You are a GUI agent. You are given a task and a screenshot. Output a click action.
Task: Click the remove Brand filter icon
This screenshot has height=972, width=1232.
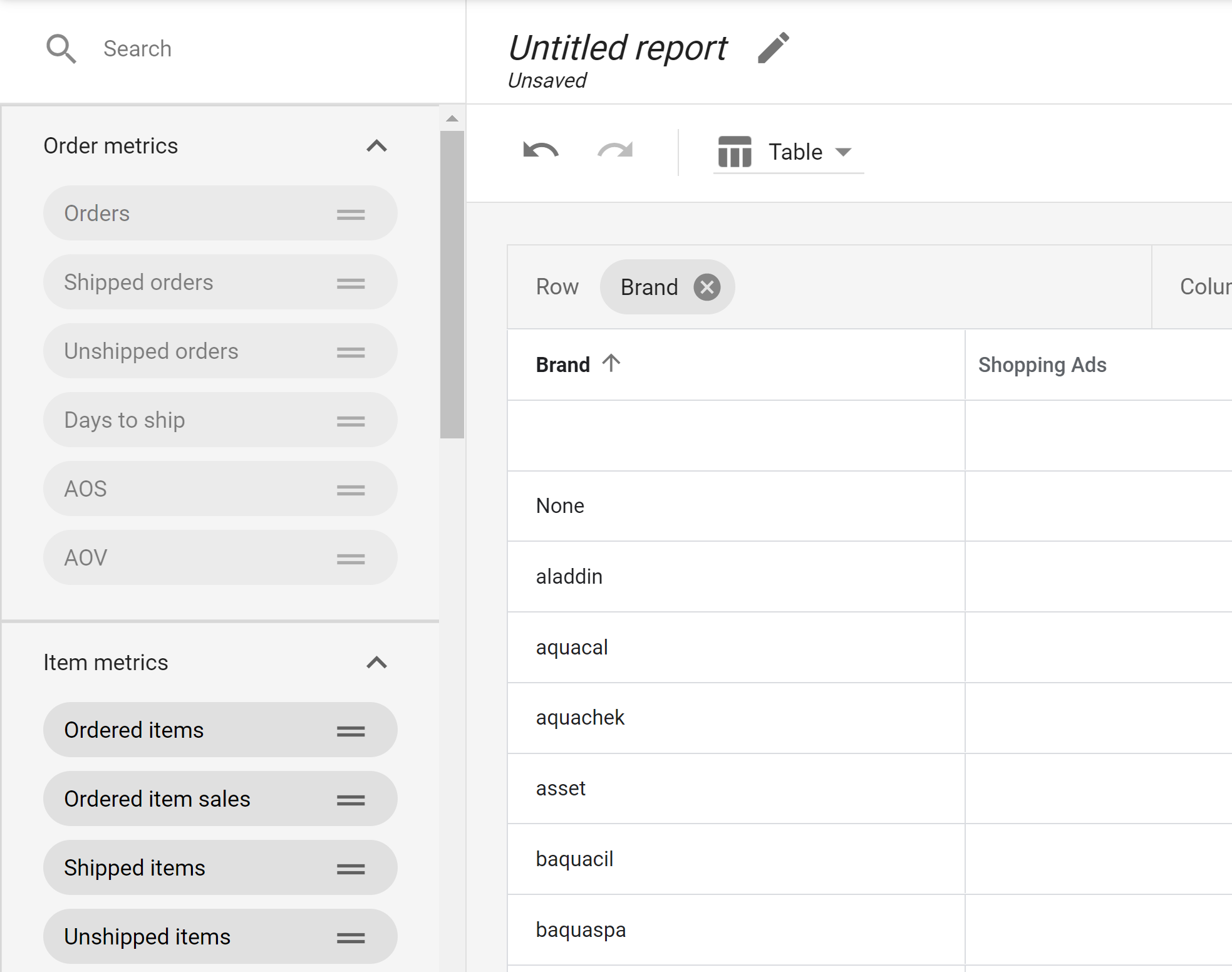(706, 287)
